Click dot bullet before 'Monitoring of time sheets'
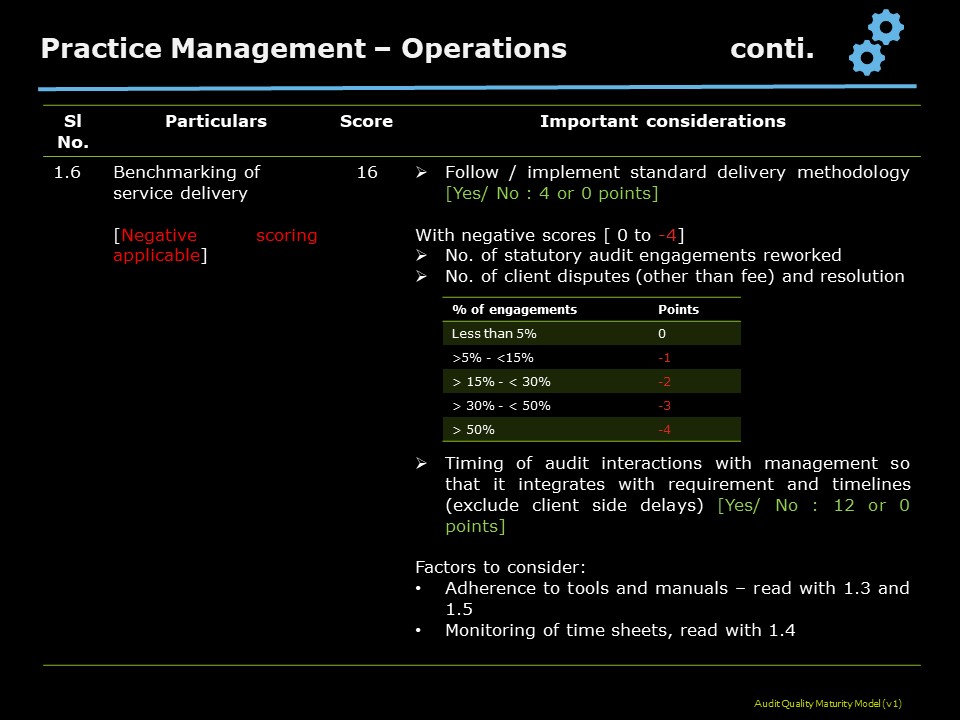This screenshot has height=720, width=960. click(x=418, y=630)
